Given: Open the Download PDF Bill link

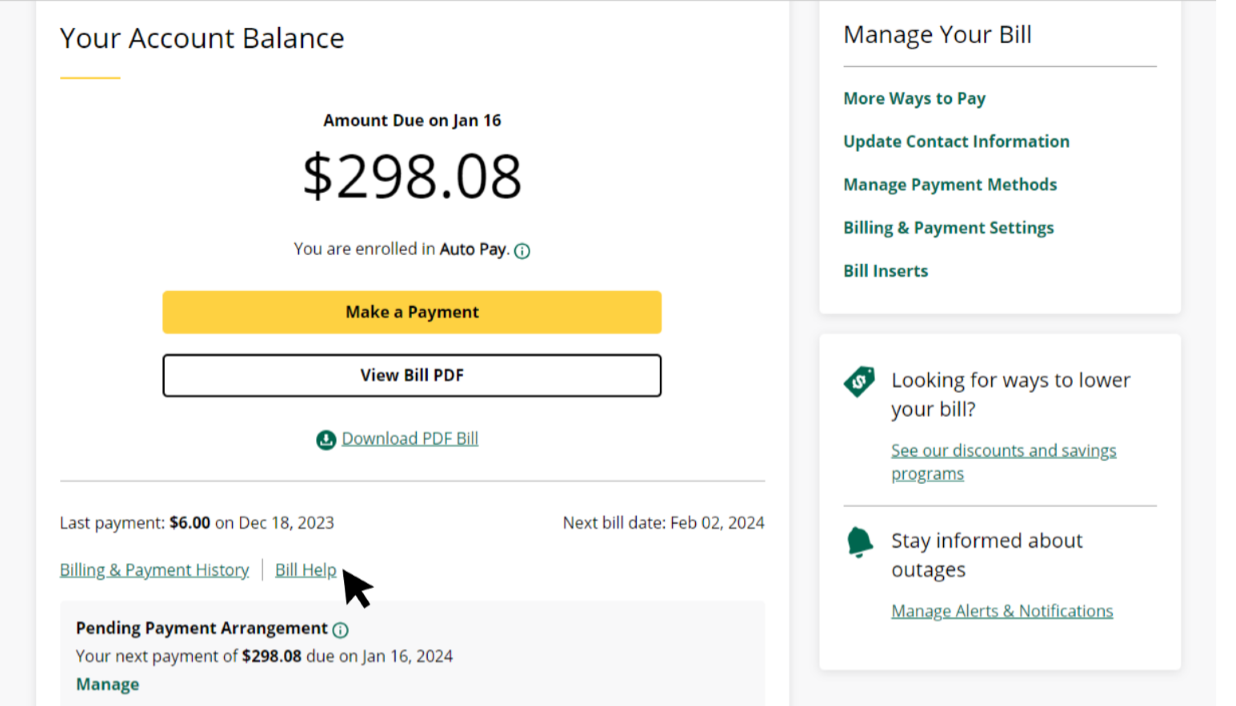Looking at the screenshot, I should coord(410,438).
